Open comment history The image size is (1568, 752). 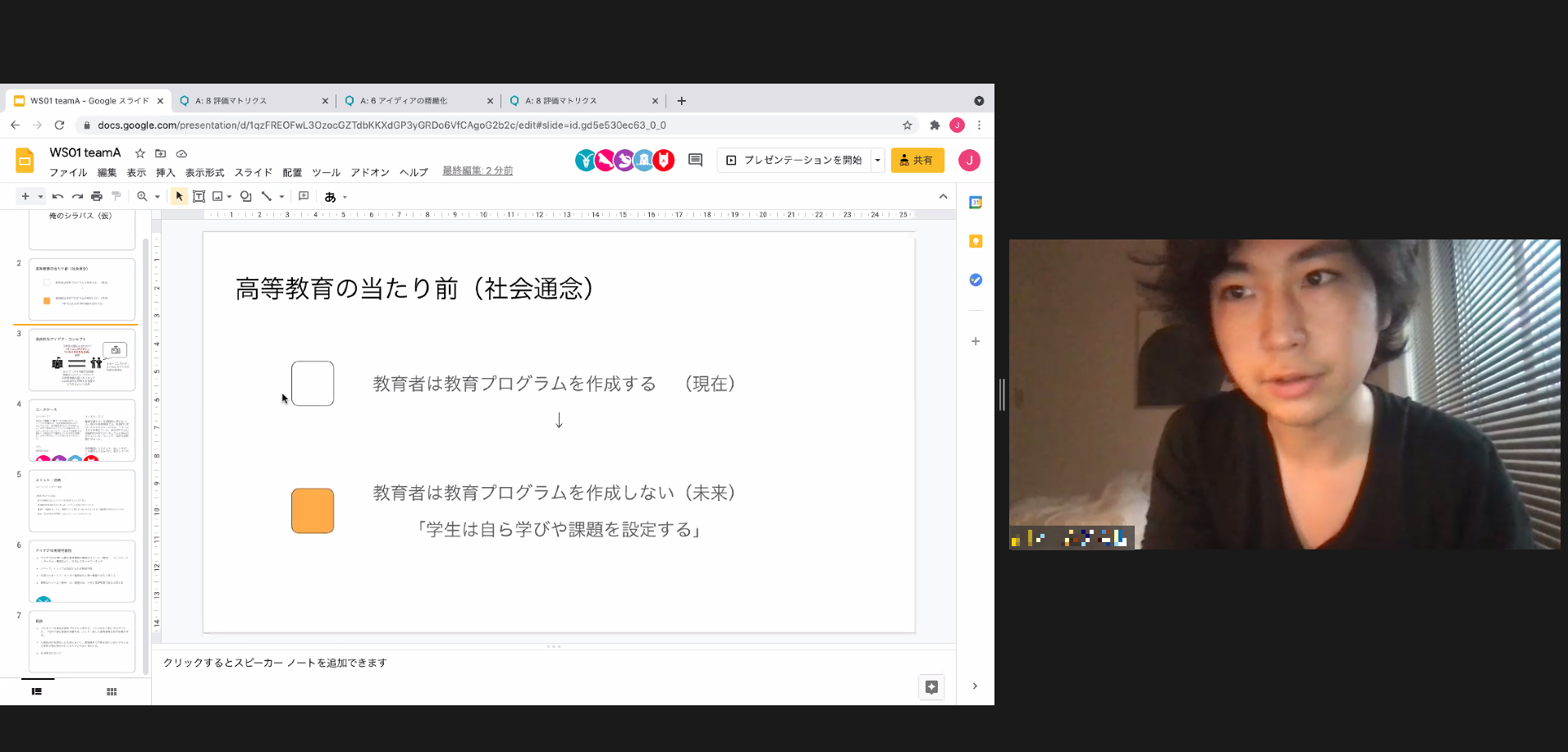coord(696,160)
